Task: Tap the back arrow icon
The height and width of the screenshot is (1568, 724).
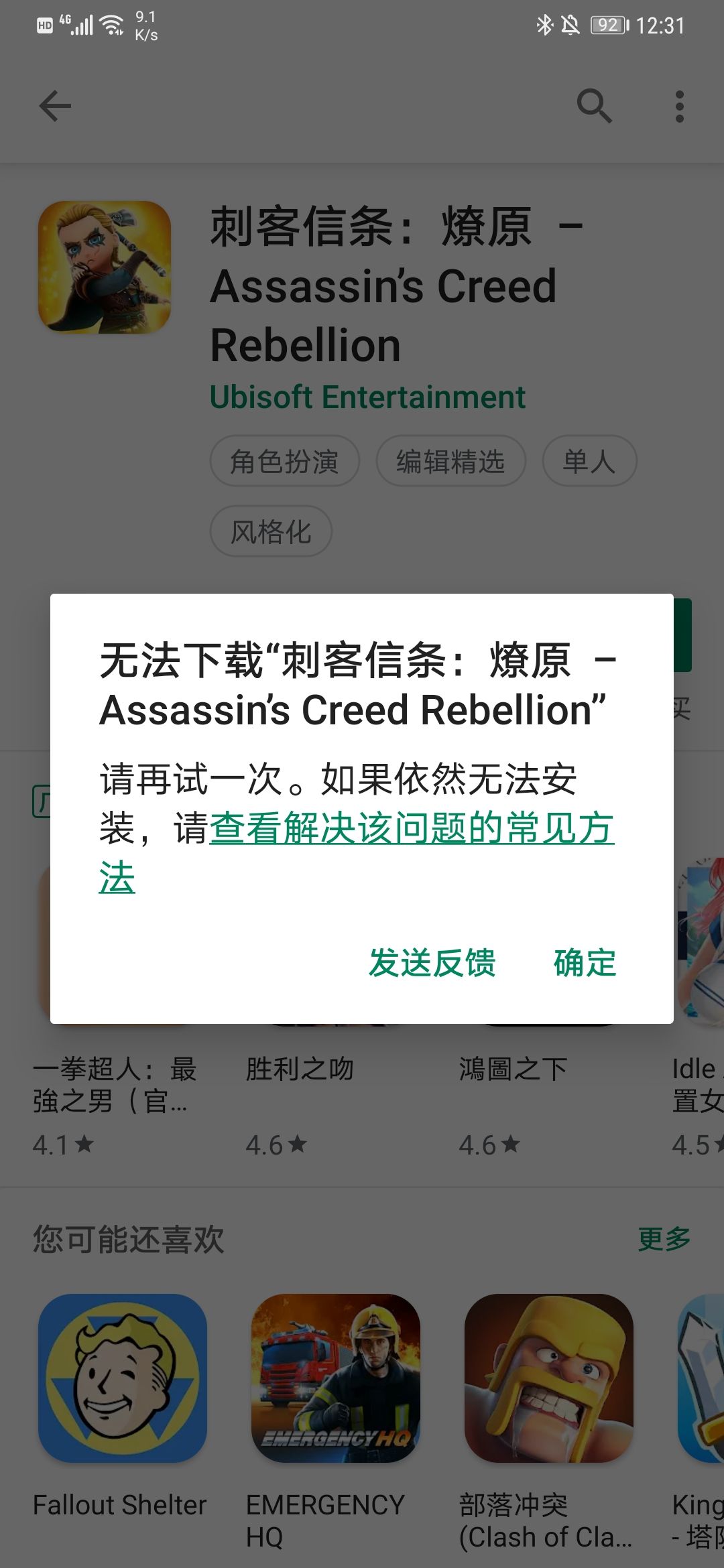Action: [55, 106]
